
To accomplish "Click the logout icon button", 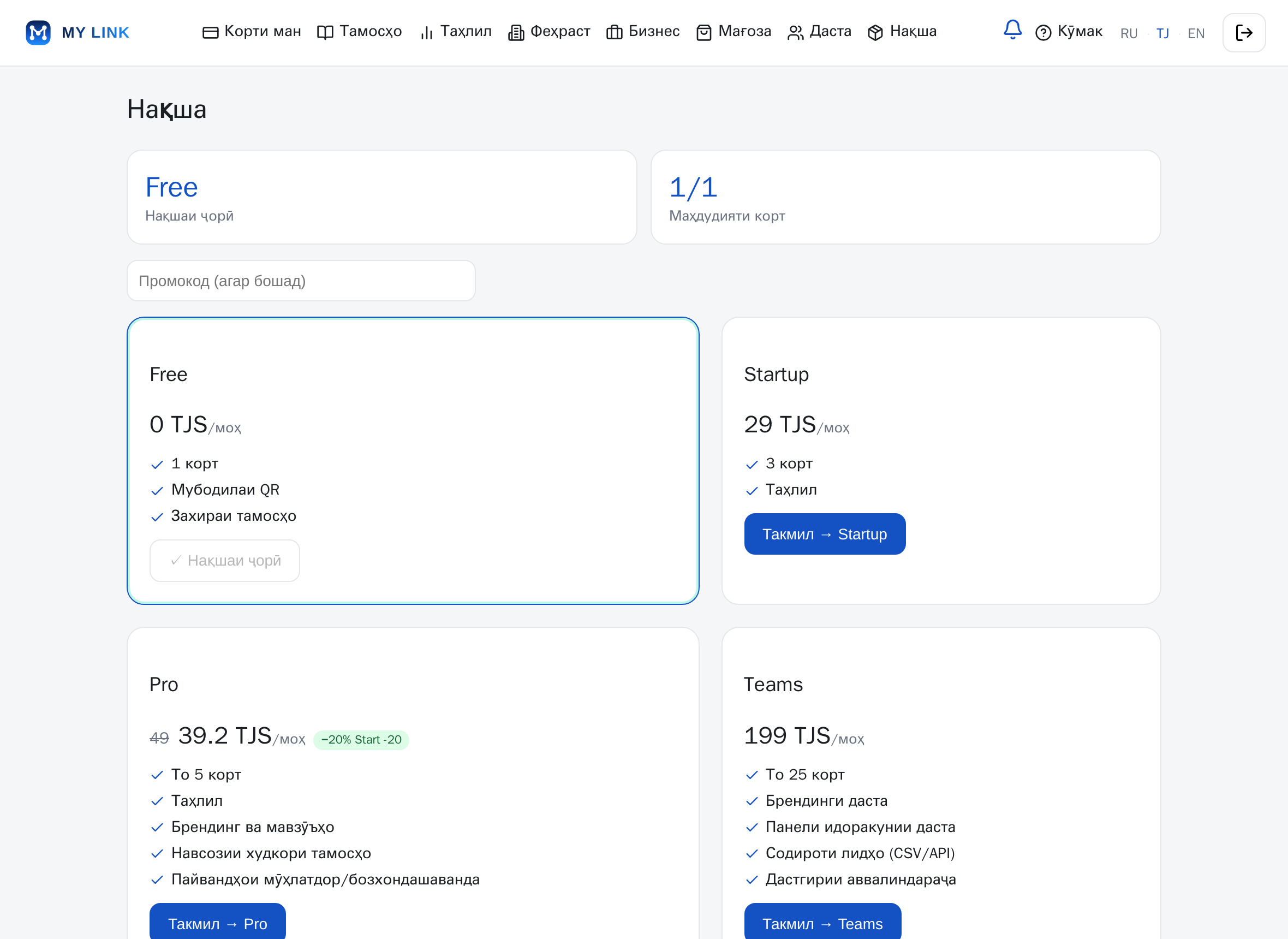I will (x=1244, y=32).
